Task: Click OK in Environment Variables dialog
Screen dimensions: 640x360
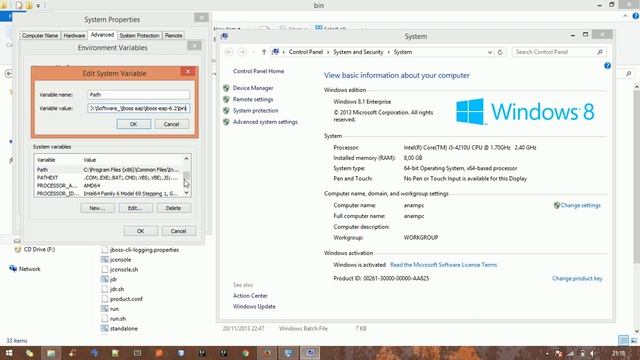Action: pyautogui.click(x=140, y=231)
